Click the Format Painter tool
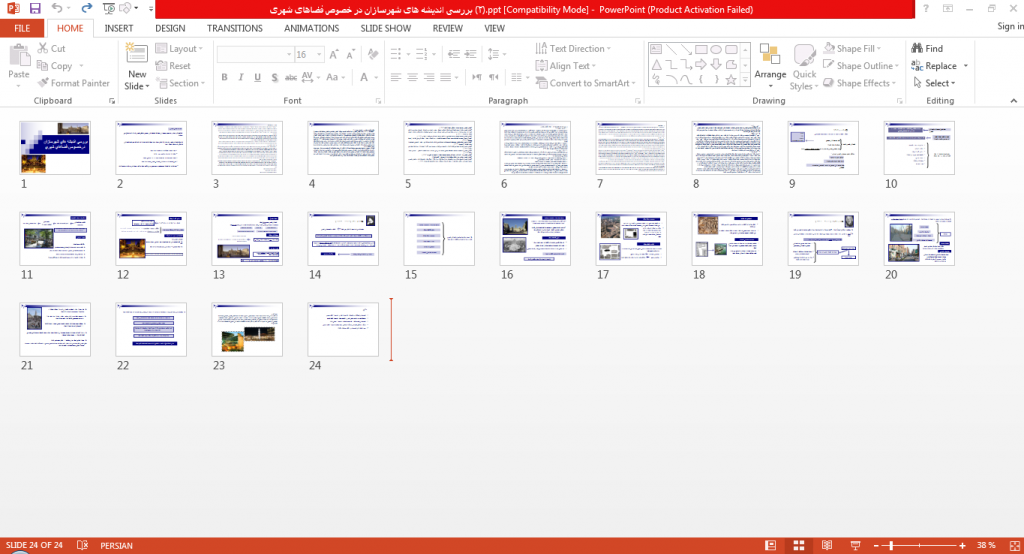This screenshot has width=1024, height=554. coord(73,83)
